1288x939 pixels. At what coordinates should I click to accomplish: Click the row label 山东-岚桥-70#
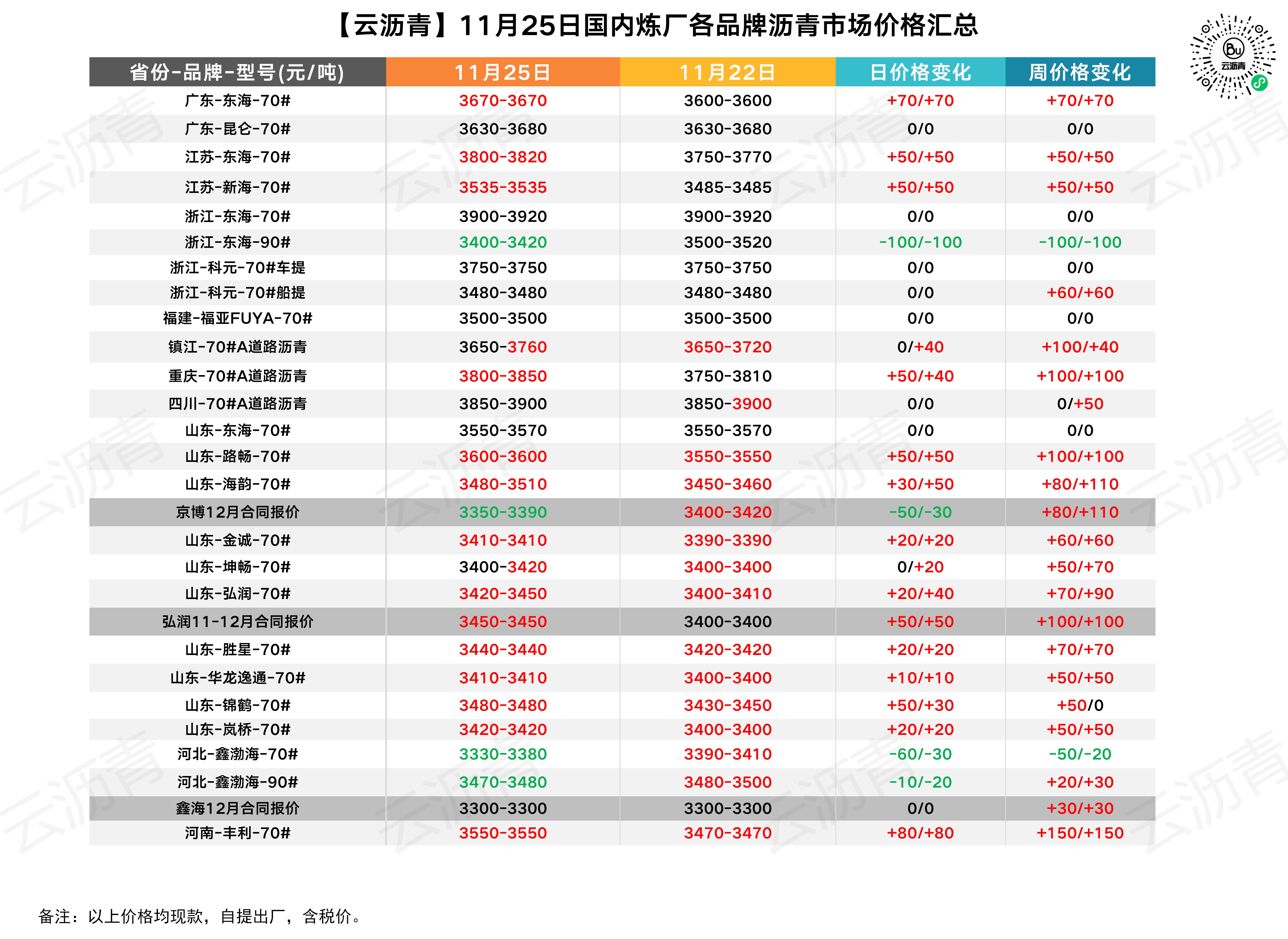pos(237,729)
